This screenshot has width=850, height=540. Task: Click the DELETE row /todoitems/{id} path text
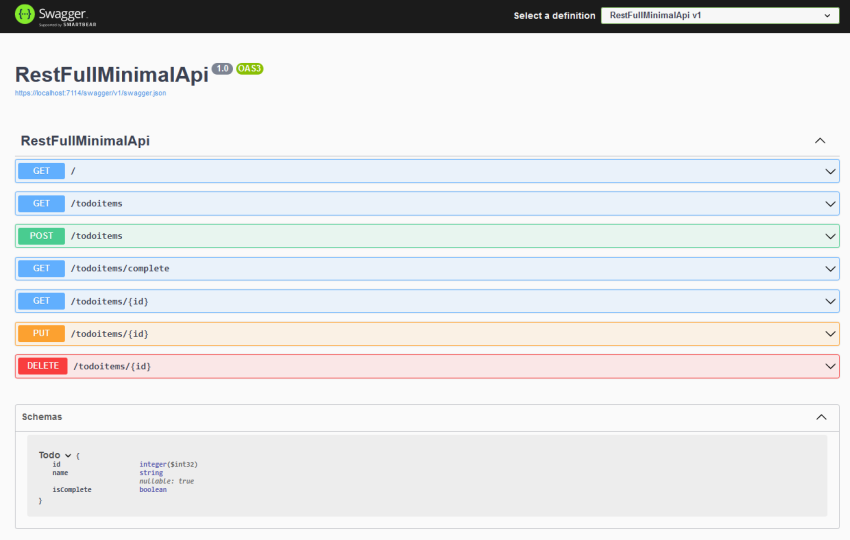tap(112, 367)
